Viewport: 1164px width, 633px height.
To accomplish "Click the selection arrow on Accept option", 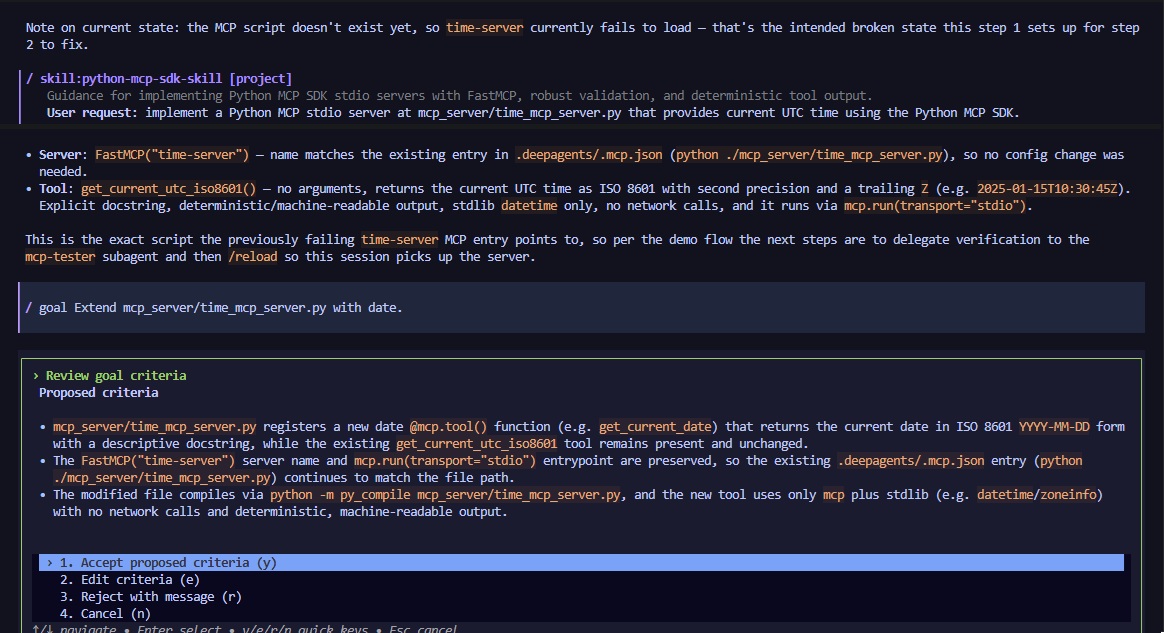I will click(x=50, y=563).
